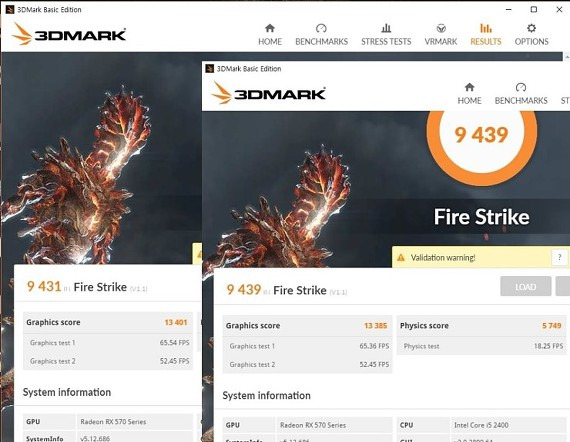This screenshot has height=442, width=570.
Task: Select the Physics score row showing 5 749
Action: (x=481, y=326)
